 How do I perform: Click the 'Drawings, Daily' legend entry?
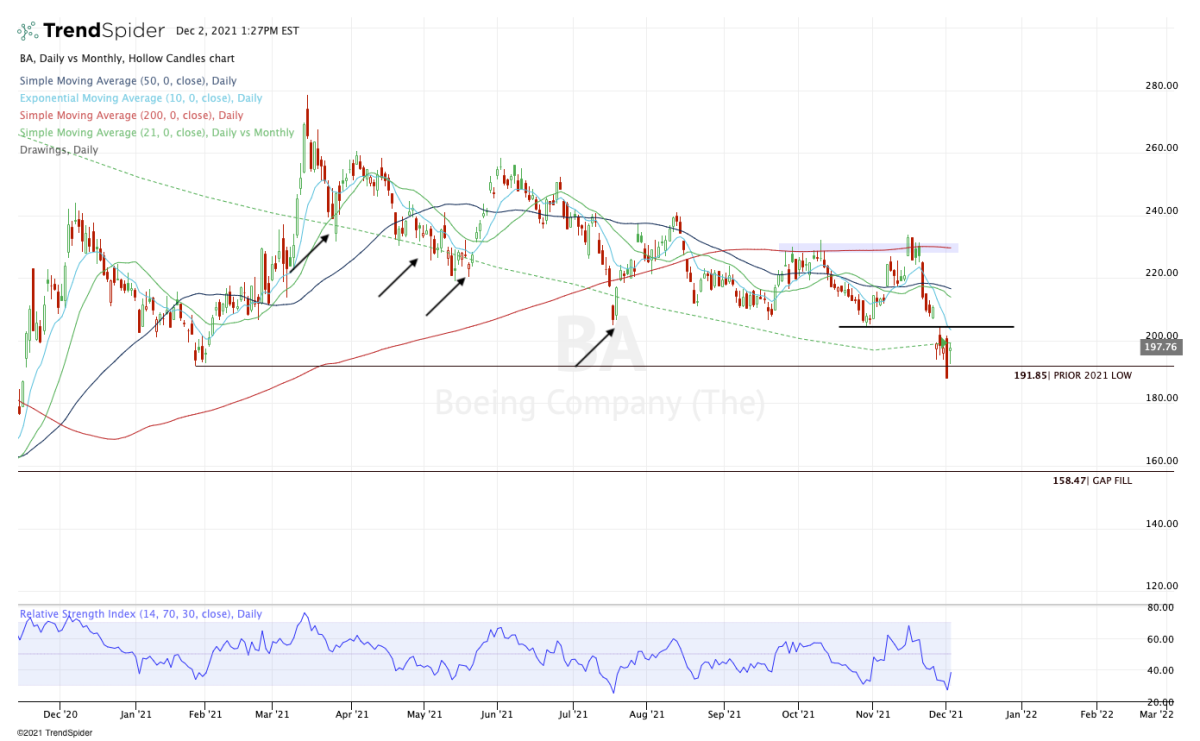tap(59, 150)
